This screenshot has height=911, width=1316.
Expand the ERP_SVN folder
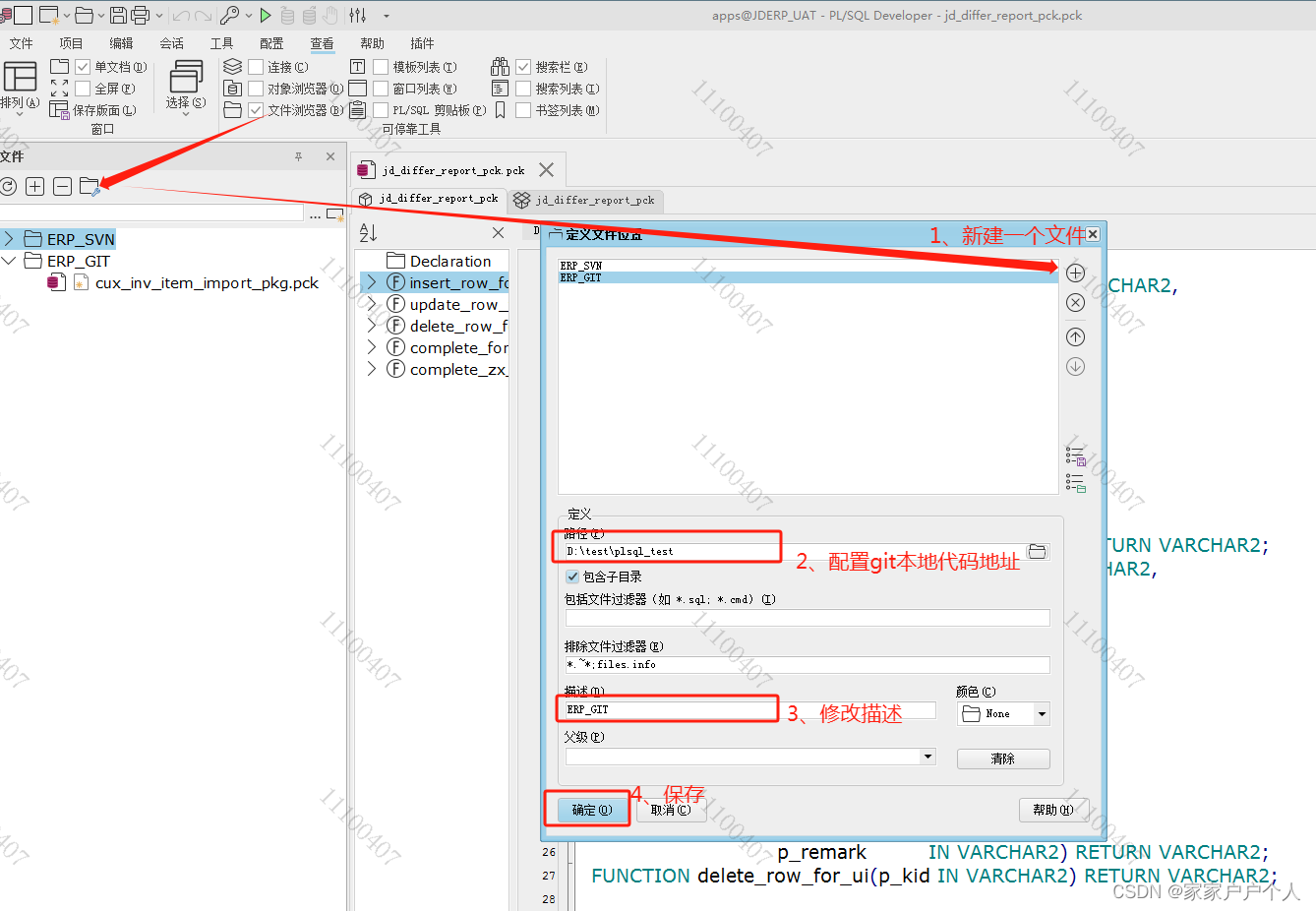coord(10,238)
